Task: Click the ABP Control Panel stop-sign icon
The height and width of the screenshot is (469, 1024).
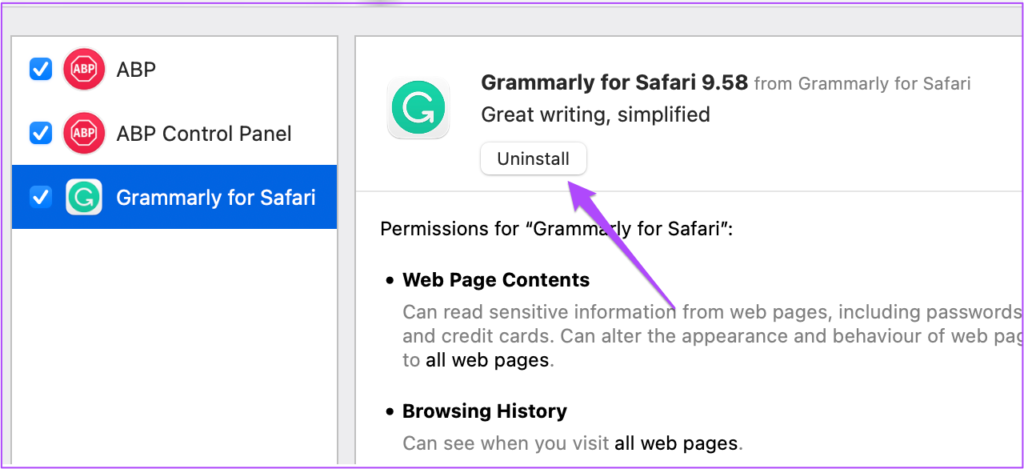Action: (84, 133)
